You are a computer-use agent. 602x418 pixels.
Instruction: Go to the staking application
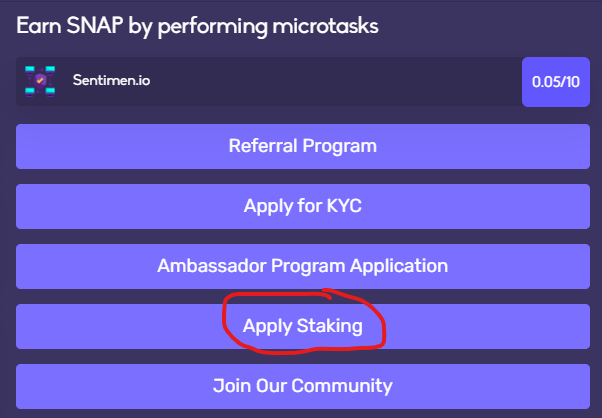[x=302, y=326]
